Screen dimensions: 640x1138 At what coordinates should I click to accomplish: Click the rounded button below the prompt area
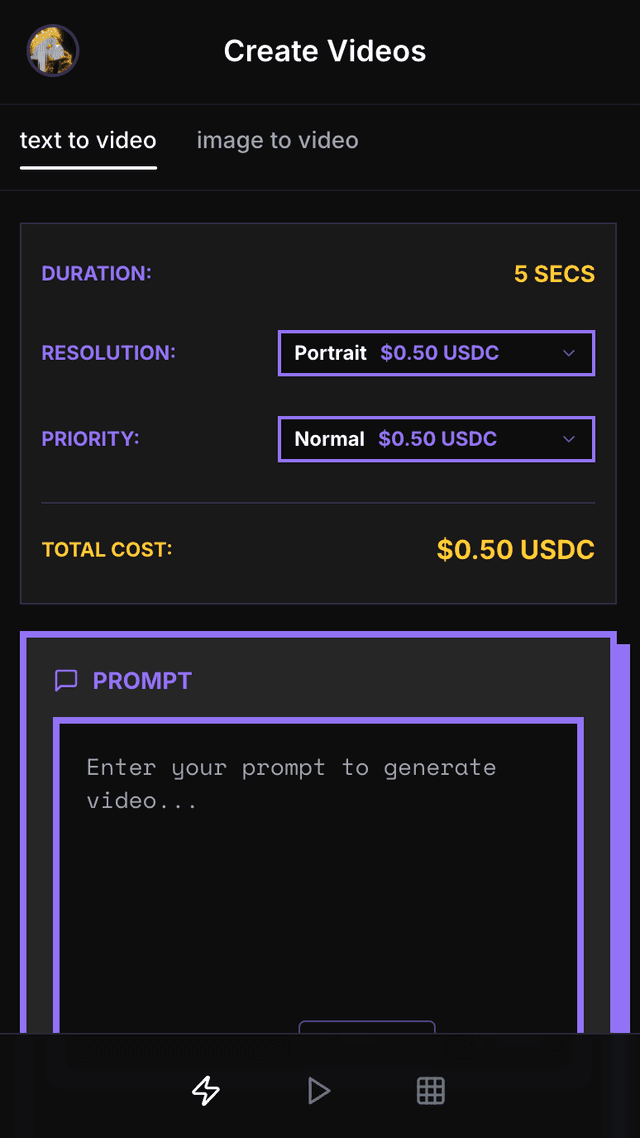366,1032
